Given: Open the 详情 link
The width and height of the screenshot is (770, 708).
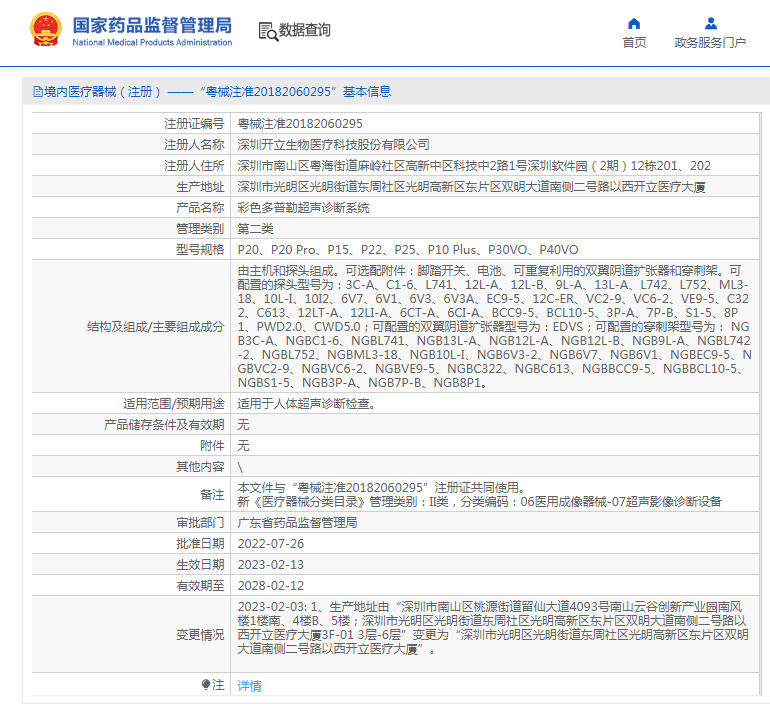Looking at the screenshot, I should (249, 685).
